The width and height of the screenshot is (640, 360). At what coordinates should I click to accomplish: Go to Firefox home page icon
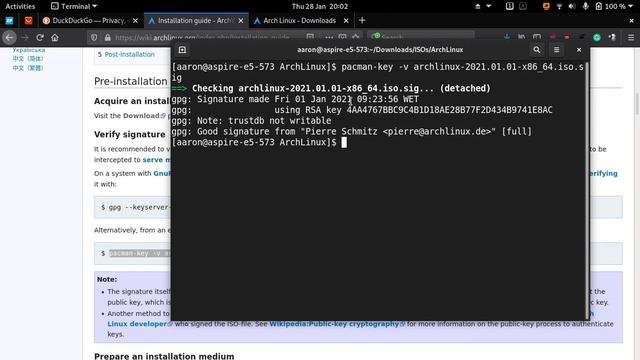pyautogui.click(x=55, y=38)
